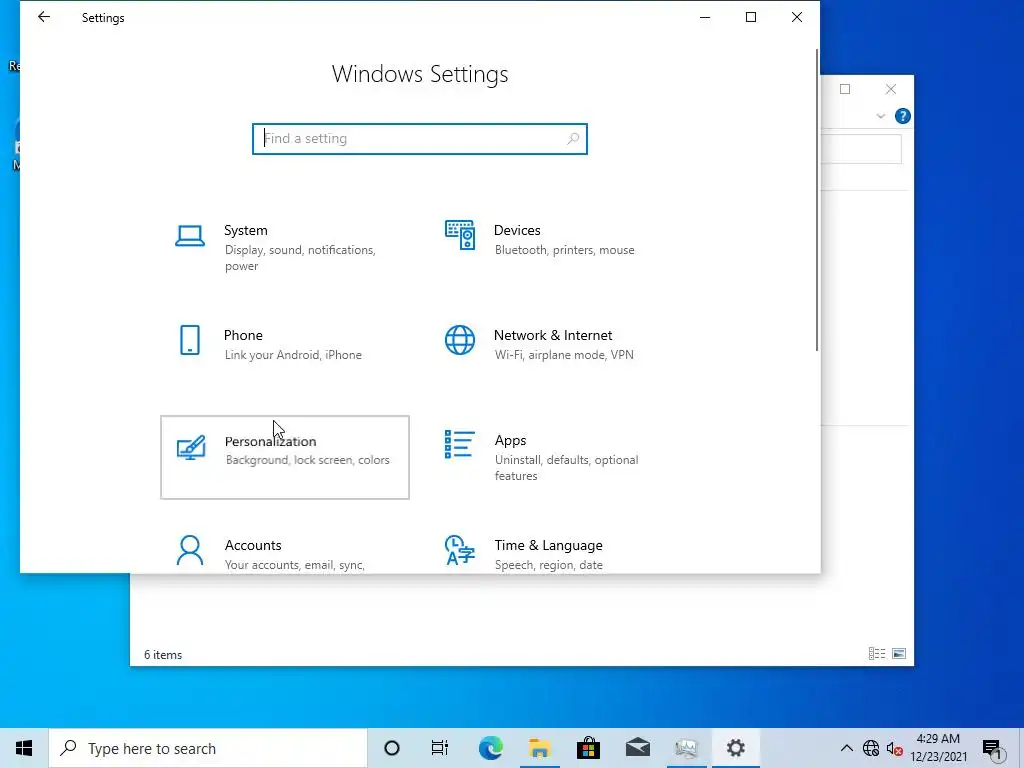
Task: Open Phone settings by its title
Action: pyautogui.click(x=243, y=335)
